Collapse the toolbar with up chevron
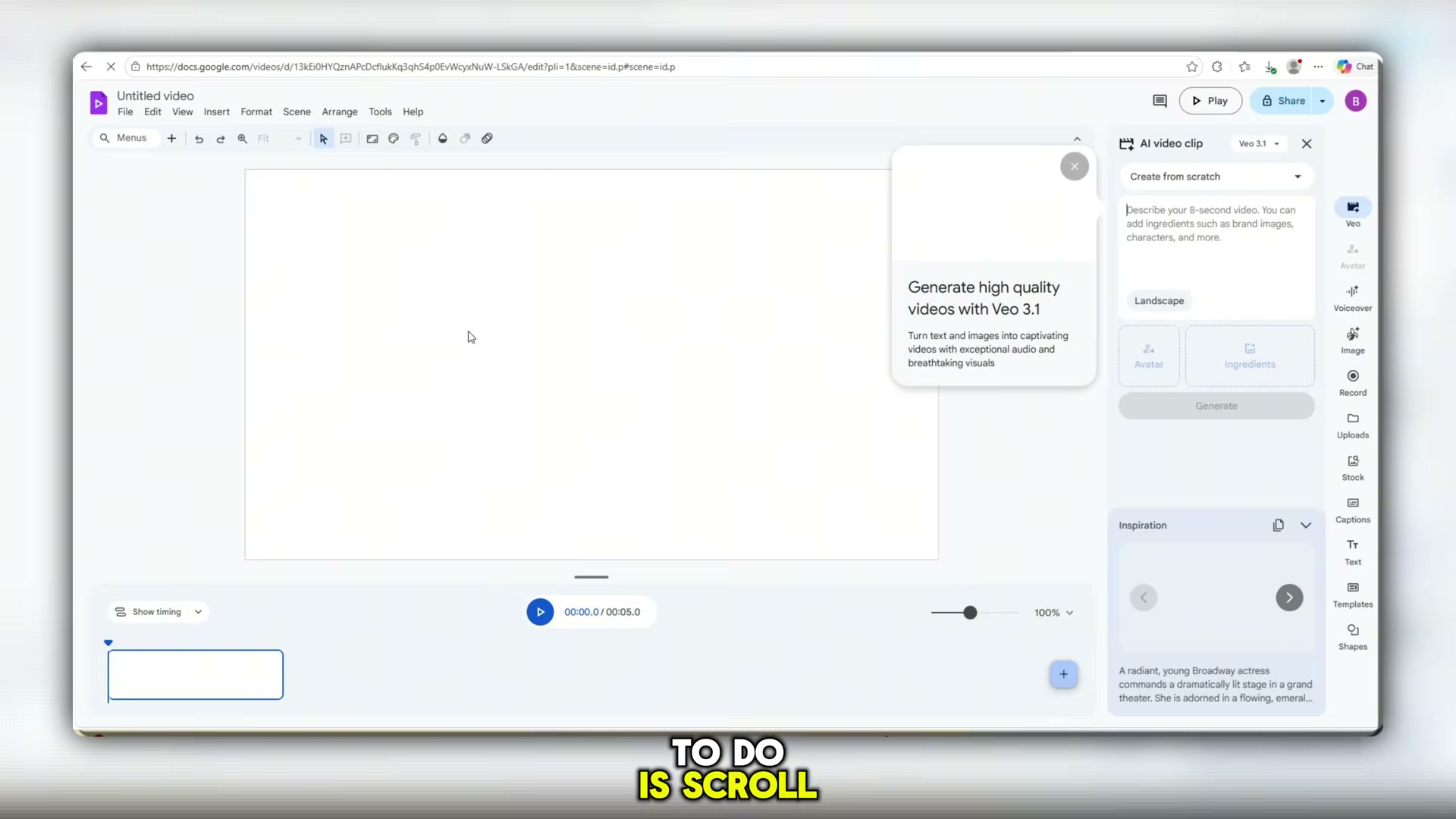1456x819 pixels. 1077,139
